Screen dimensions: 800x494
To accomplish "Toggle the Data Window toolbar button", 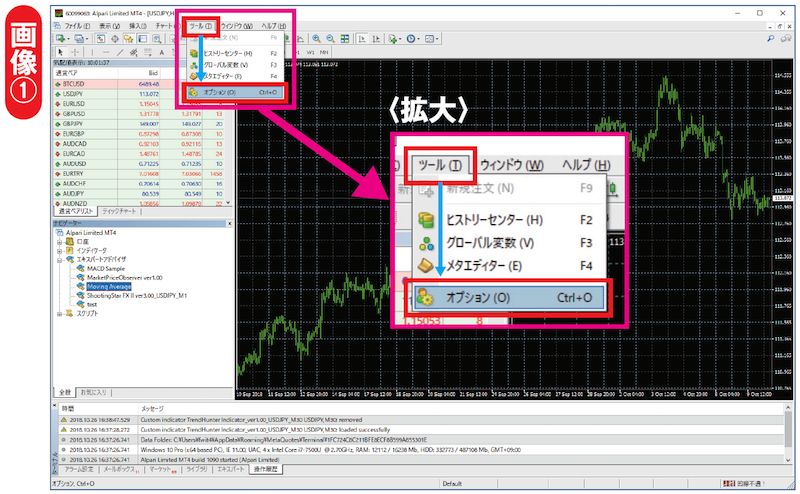I will 115,38.
